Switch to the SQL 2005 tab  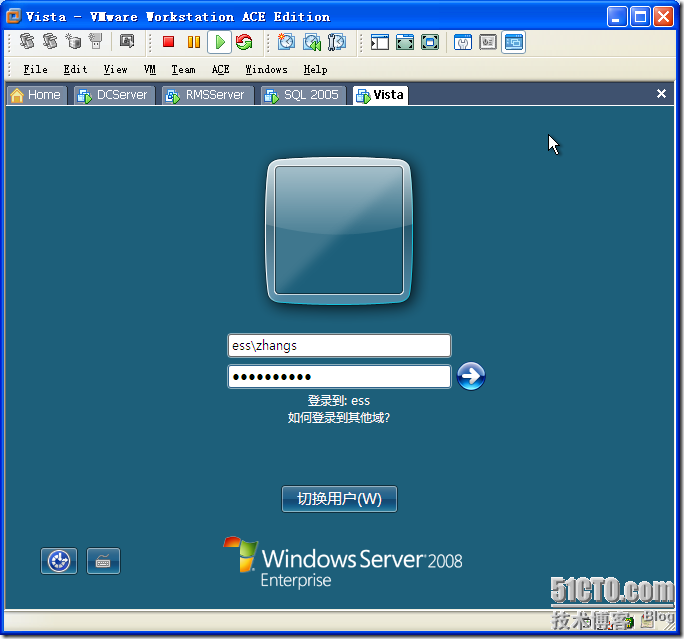coord(303,95)
